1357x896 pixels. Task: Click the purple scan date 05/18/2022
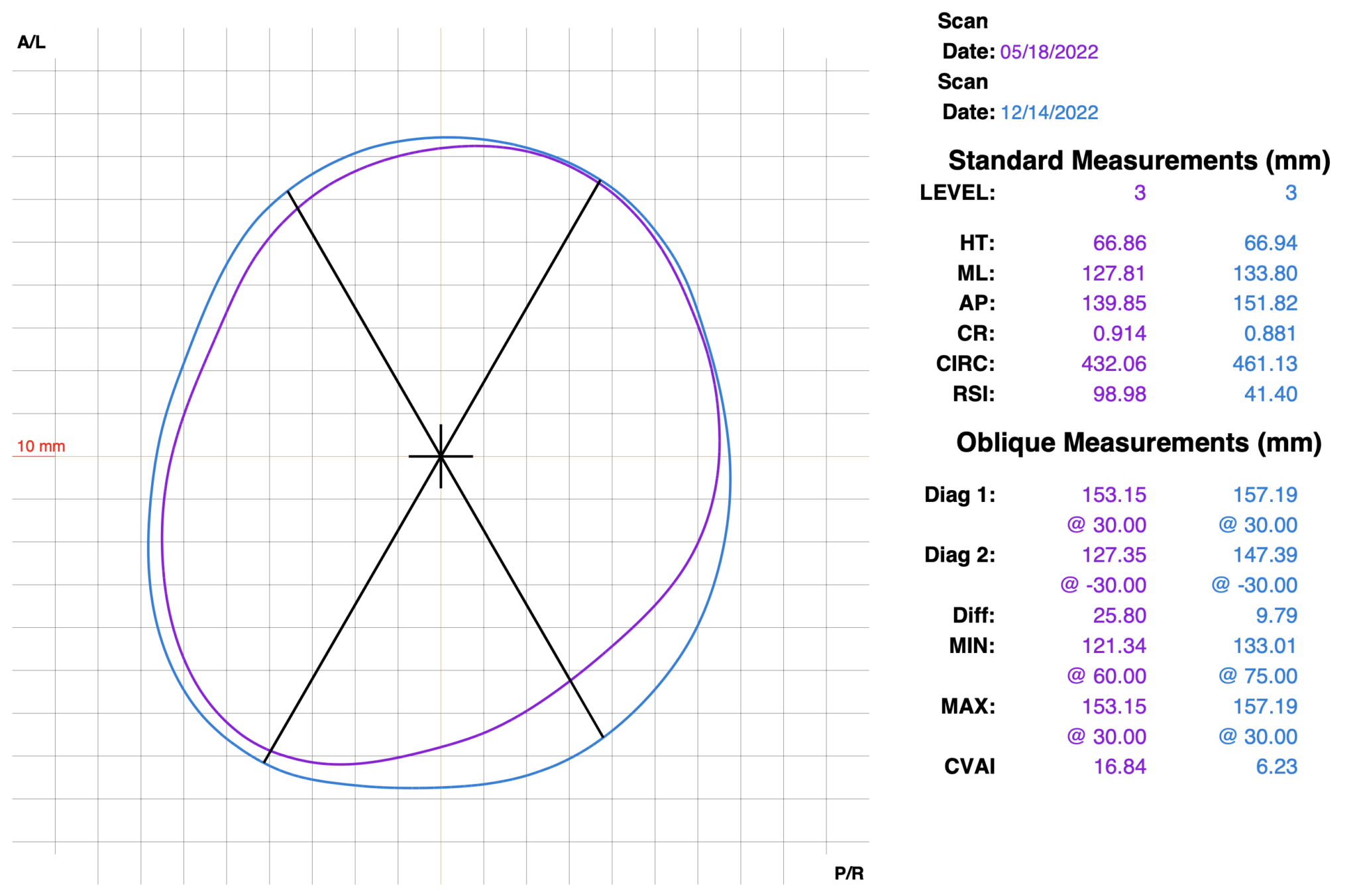tap(1048, 52)
